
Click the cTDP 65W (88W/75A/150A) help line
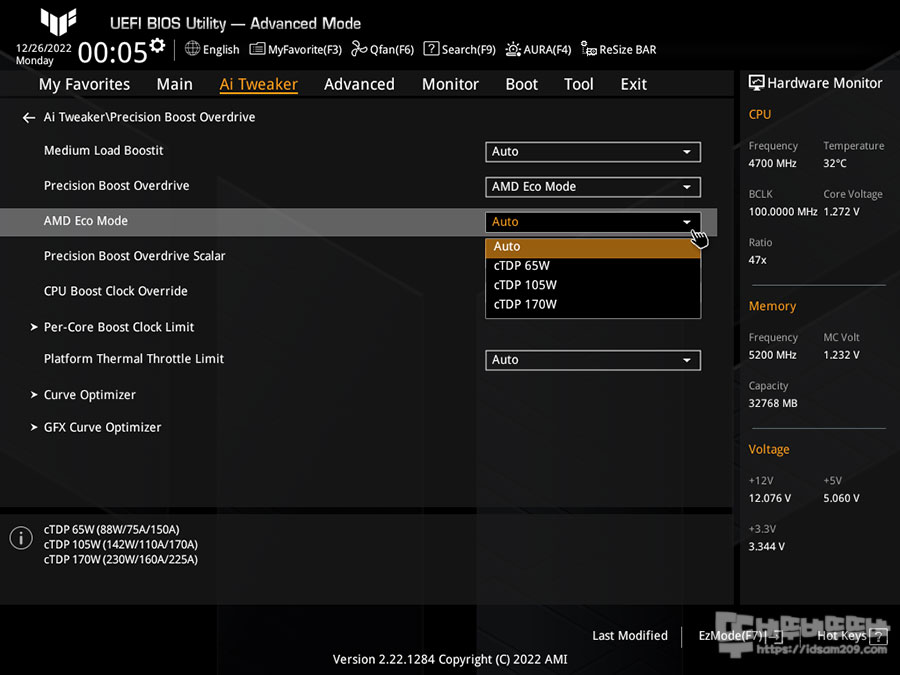tap(111, 529)
